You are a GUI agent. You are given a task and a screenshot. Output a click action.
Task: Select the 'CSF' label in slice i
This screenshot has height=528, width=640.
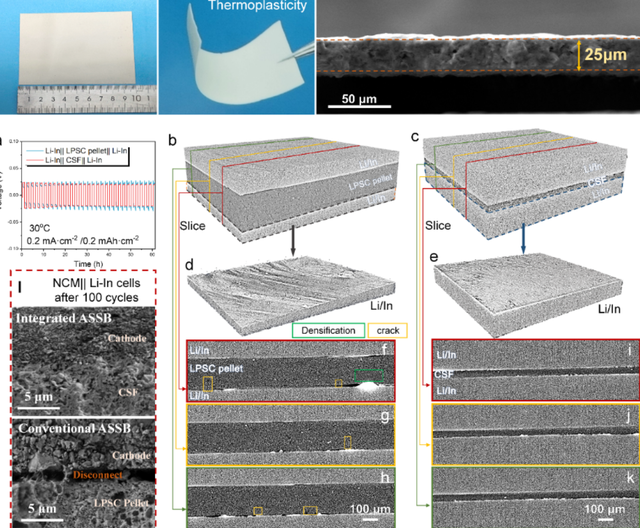coord(444,374)
